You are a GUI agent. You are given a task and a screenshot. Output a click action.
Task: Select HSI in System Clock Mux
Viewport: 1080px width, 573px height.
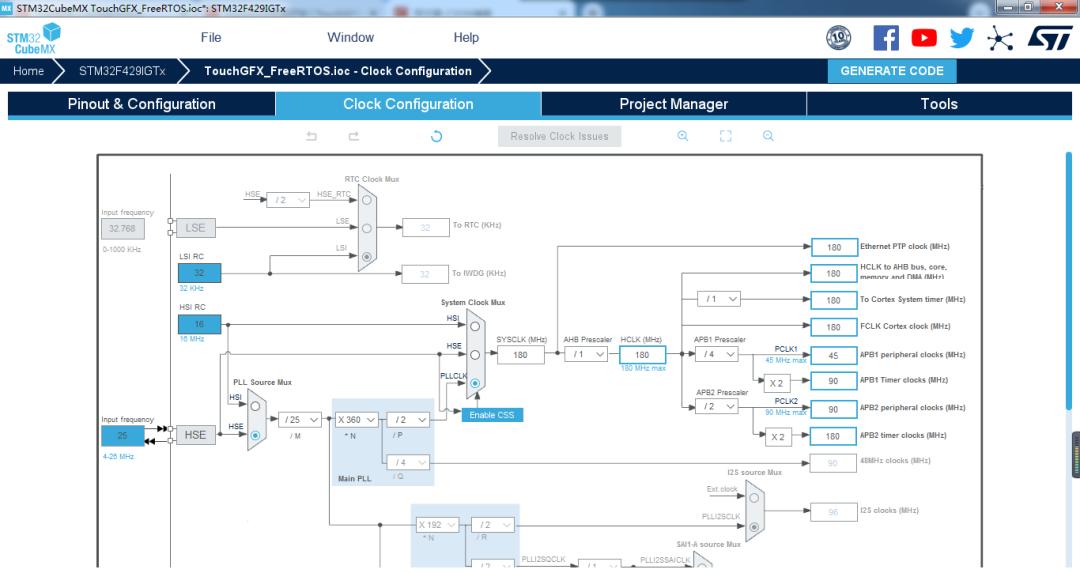(x=475, y=326)
